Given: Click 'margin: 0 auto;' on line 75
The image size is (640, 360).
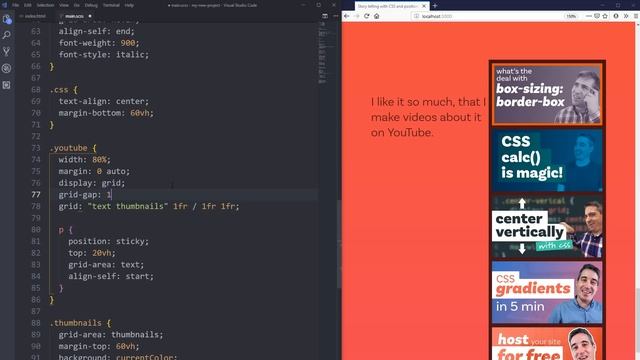Looking at the screenshot, I should (94, 171).
